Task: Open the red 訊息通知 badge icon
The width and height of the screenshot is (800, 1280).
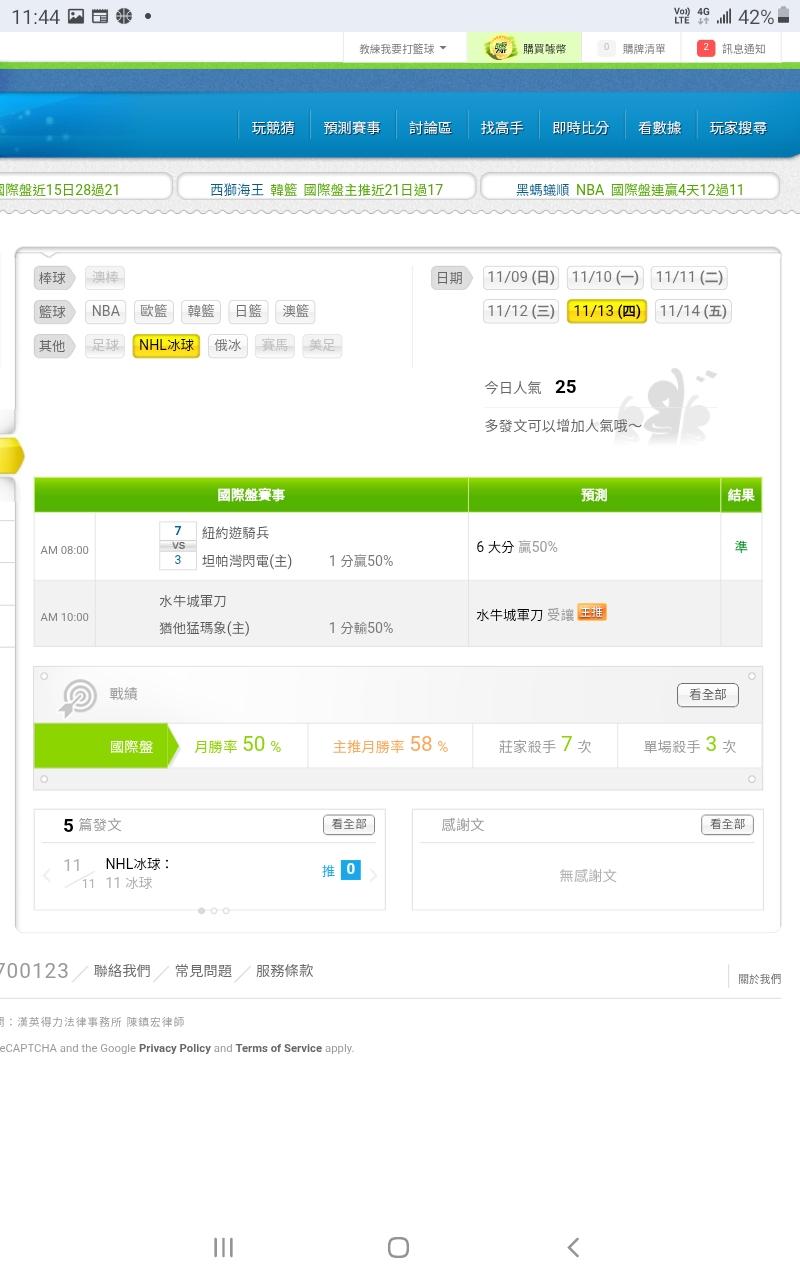Action: (x=706, y=48)
